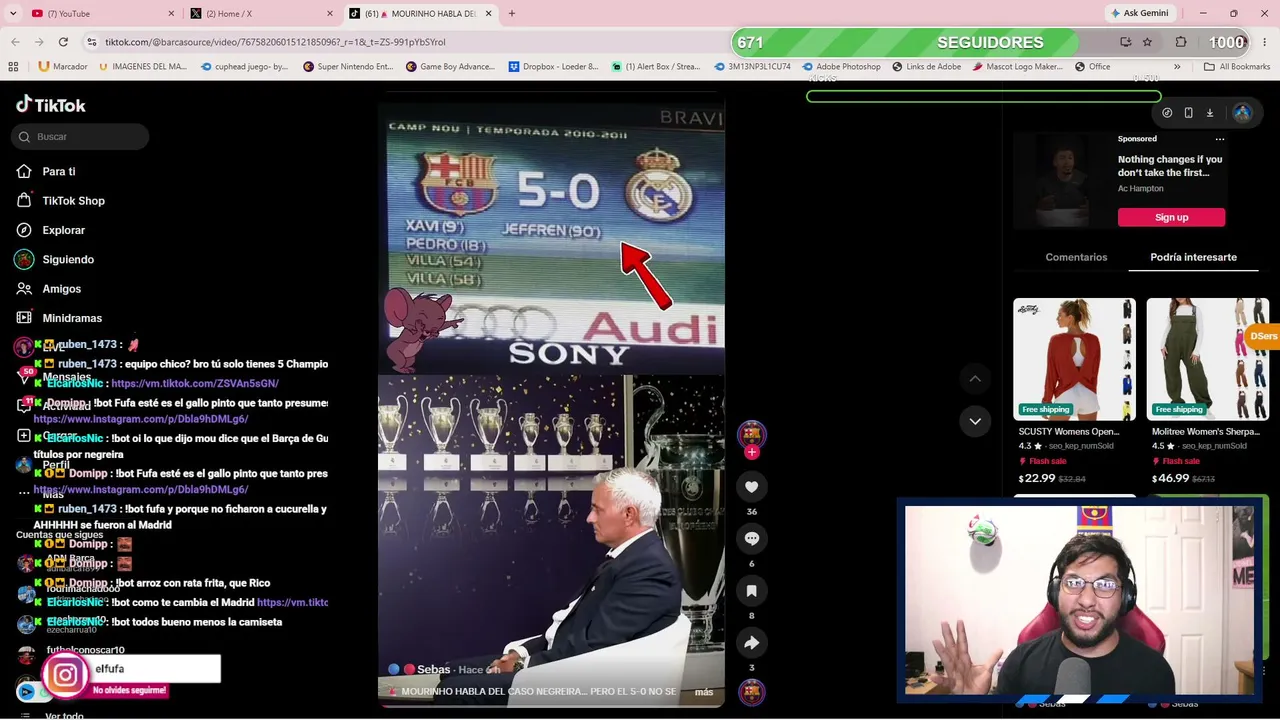This screenshot has height=720, width=1280.
Task: Open Game Boy Advance bookmark
Action: (x=450, y=67)
